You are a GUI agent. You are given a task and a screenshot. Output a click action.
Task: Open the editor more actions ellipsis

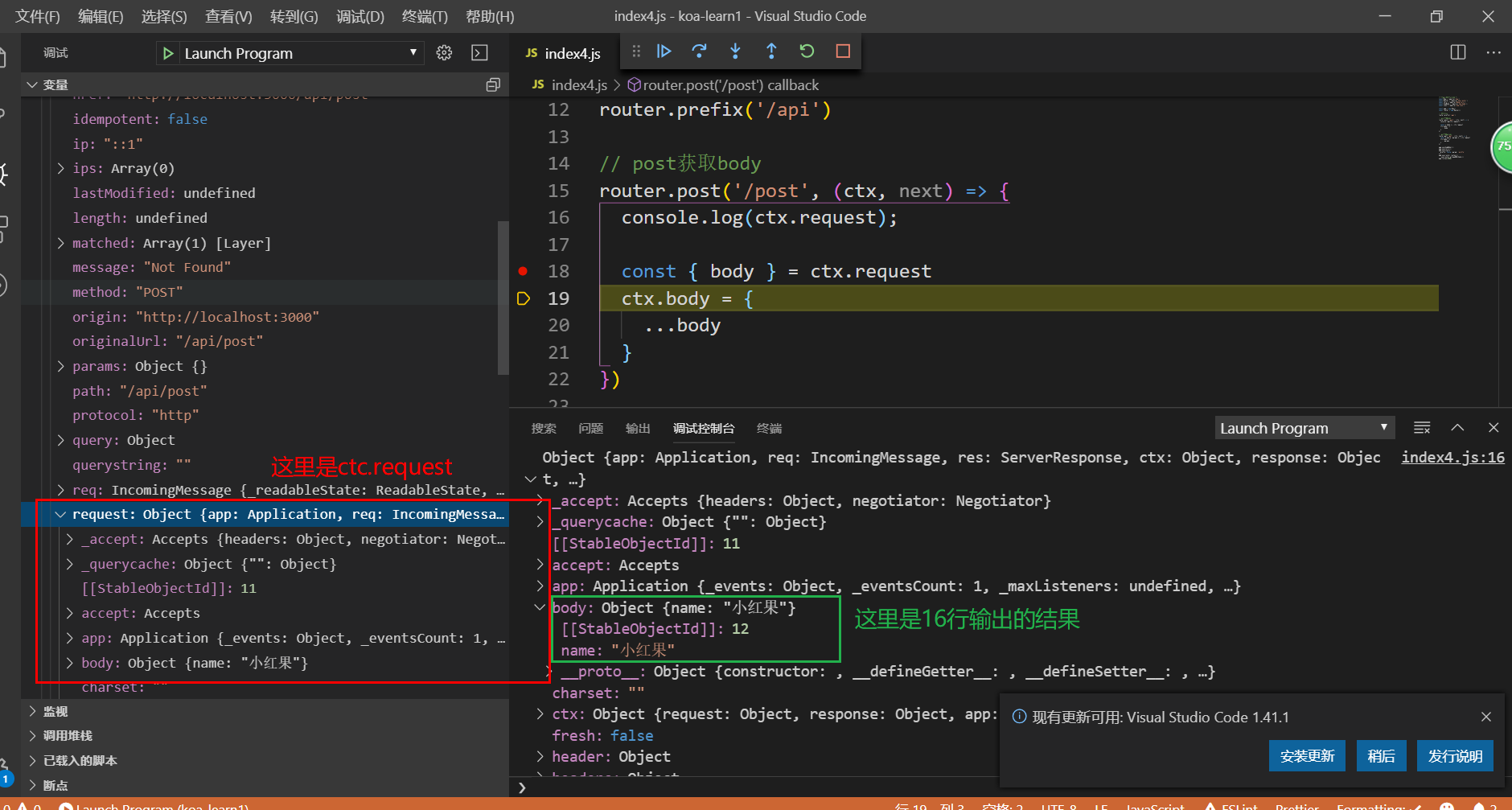tap(1494, 52)
